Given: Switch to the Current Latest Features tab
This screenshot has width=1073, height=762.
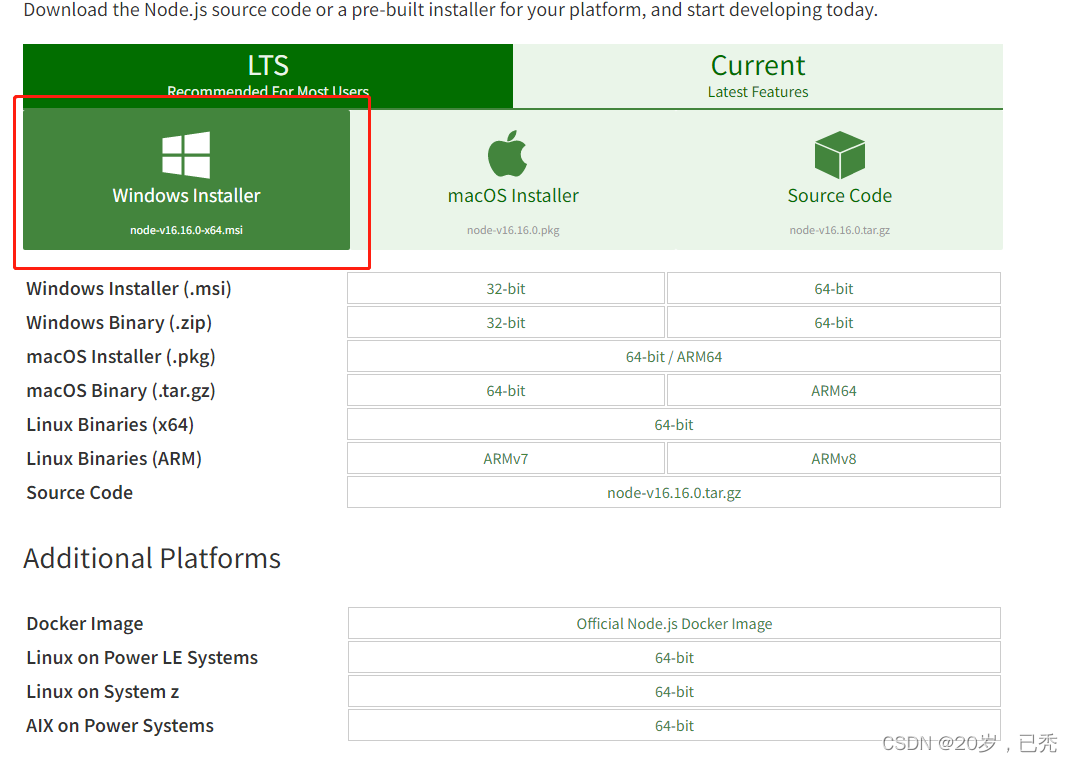Looking at the screenshot, I should (758, 76).
